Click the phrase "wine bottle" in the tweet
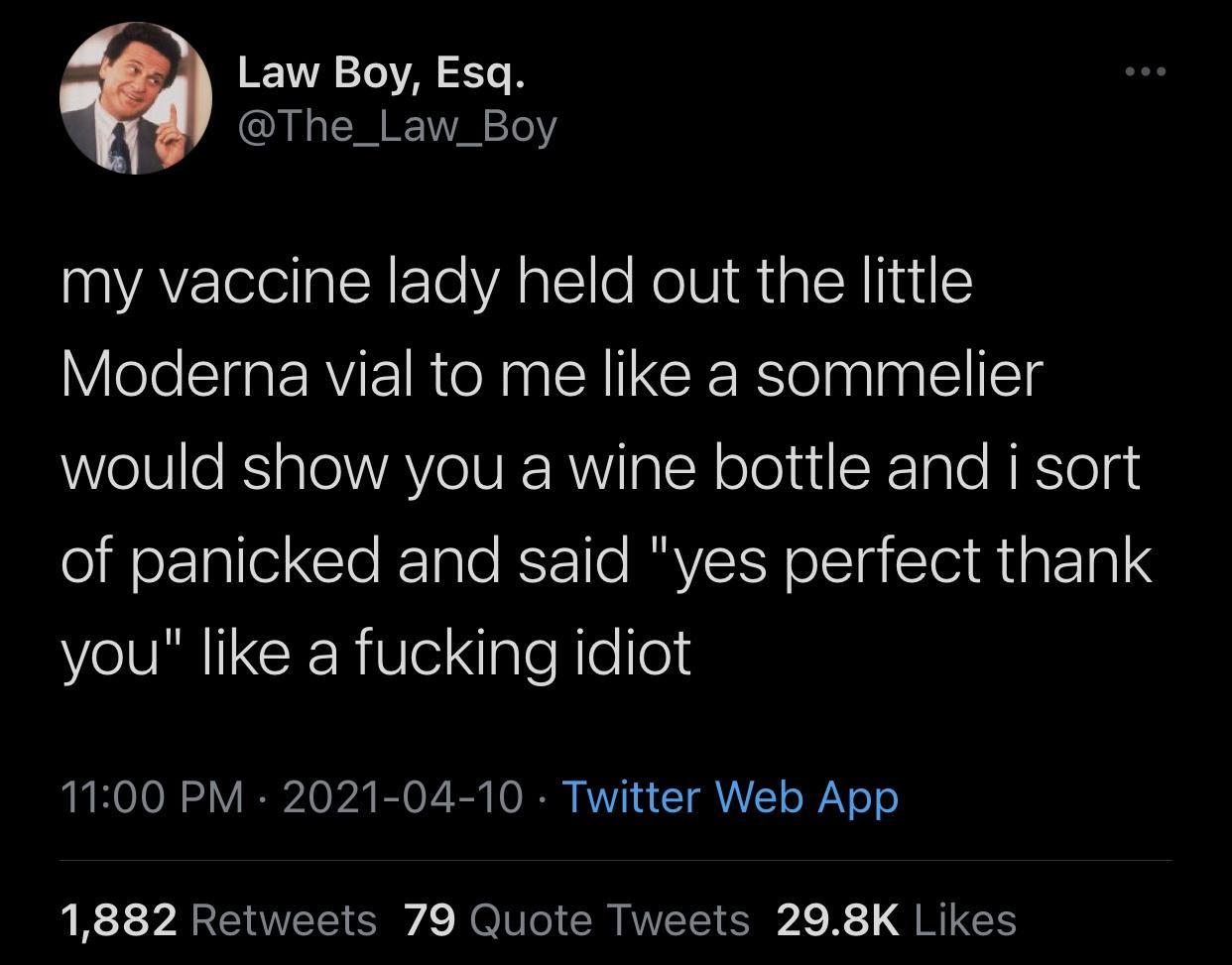This screenshot has width=1232, height=965. pos(719,468)
